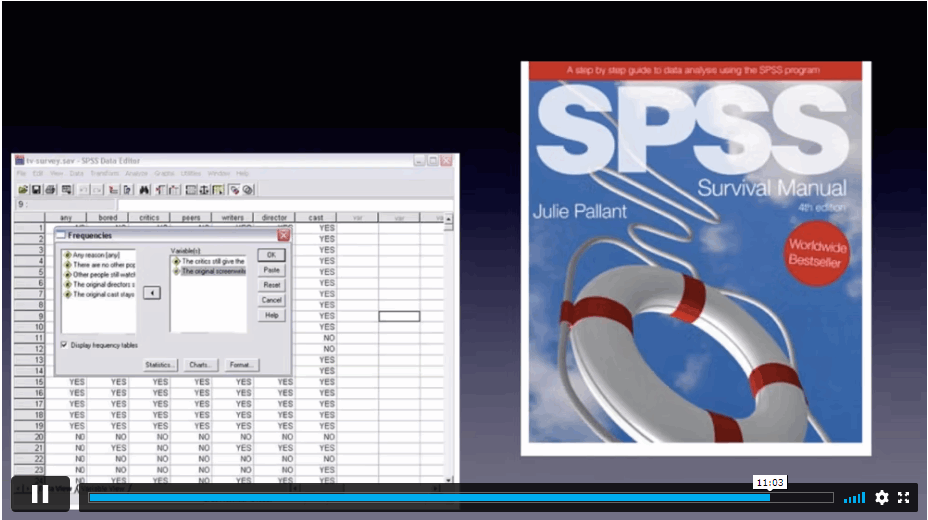Viewport: 928px width, 520px height.
Task: Open the video player settings gear
Action: pos(881,498)
